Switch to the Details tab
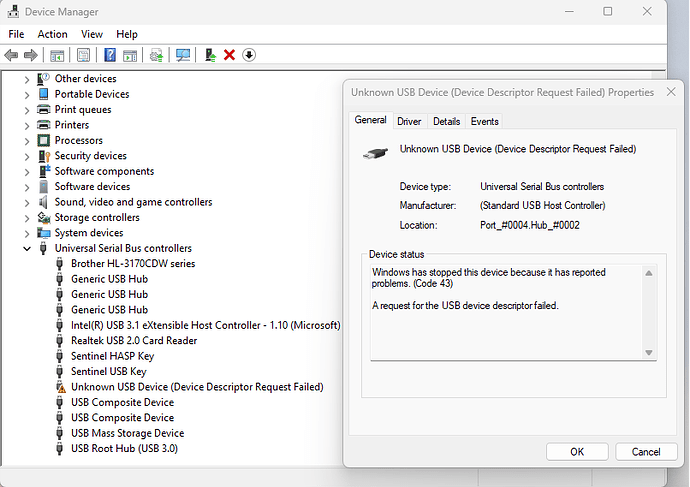This screenshot has width=690, height=487. (x=446, y=121)
